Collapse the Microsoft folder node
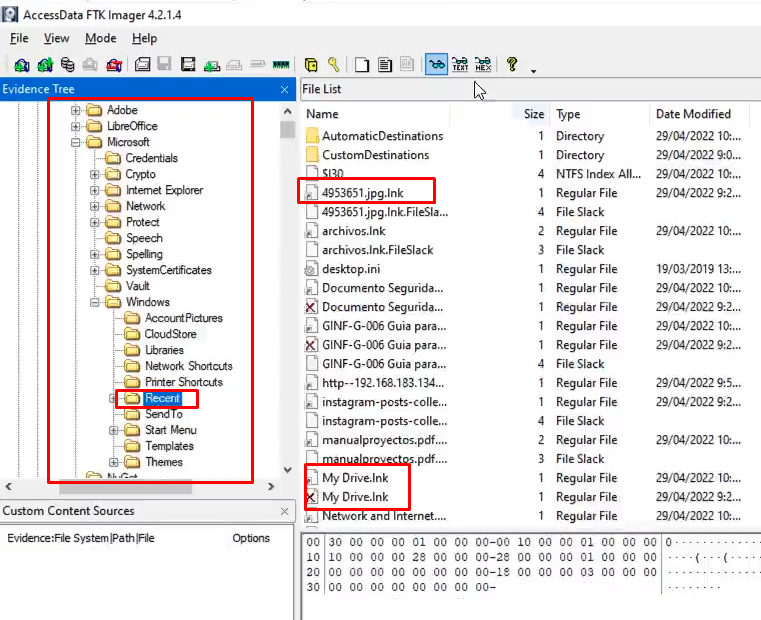The image size is (761, 620). coord(76,142)
